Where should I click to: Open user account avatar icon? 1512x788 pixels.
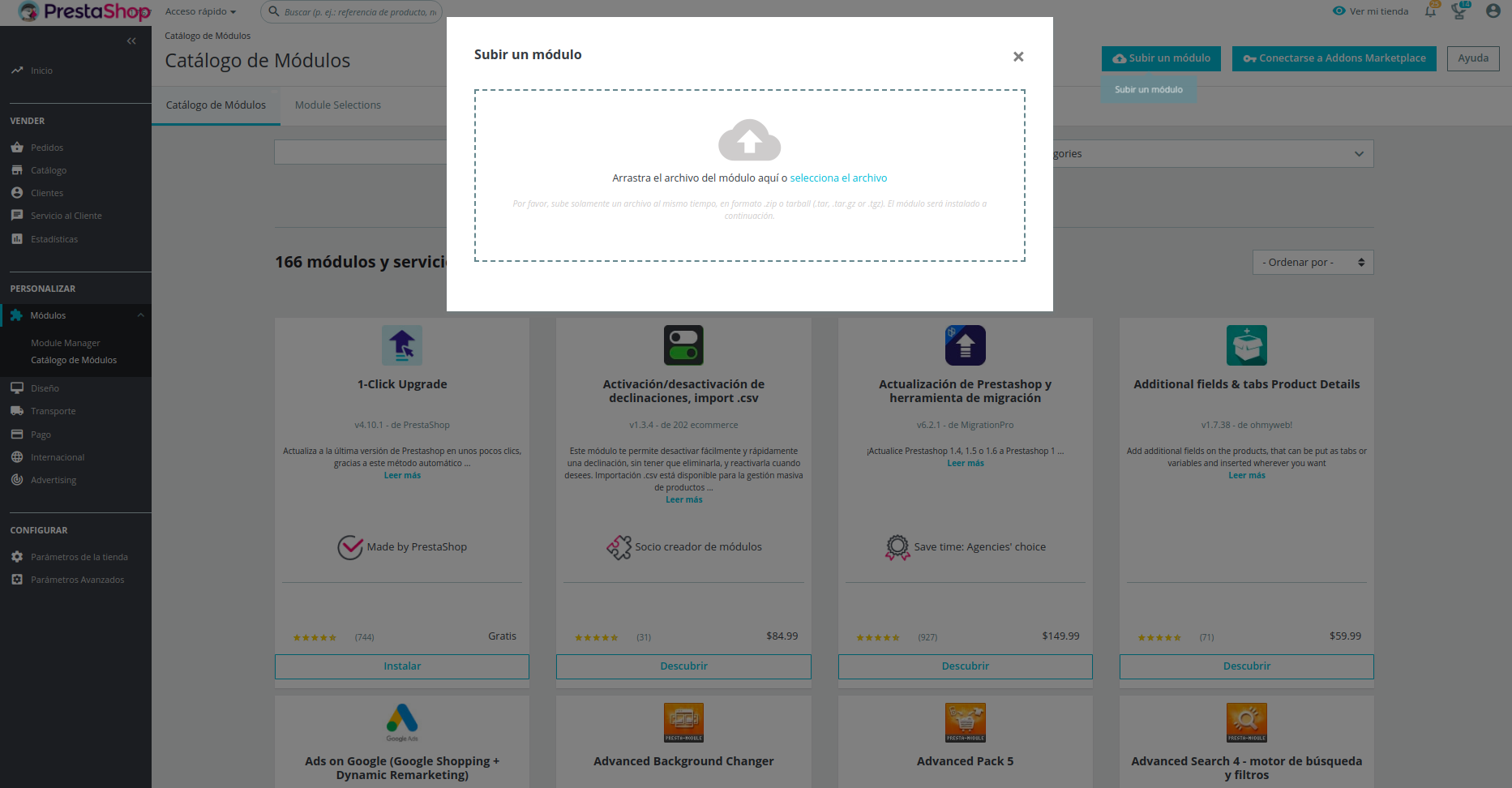1493,11
